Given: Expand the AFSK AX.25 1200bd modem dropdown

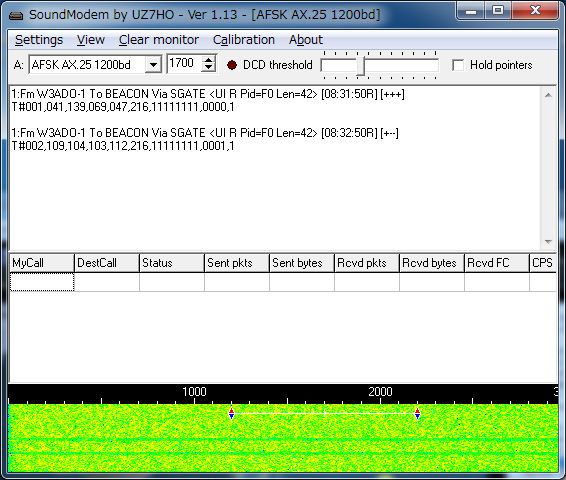Looking at the screenshot, I should 153,65.
